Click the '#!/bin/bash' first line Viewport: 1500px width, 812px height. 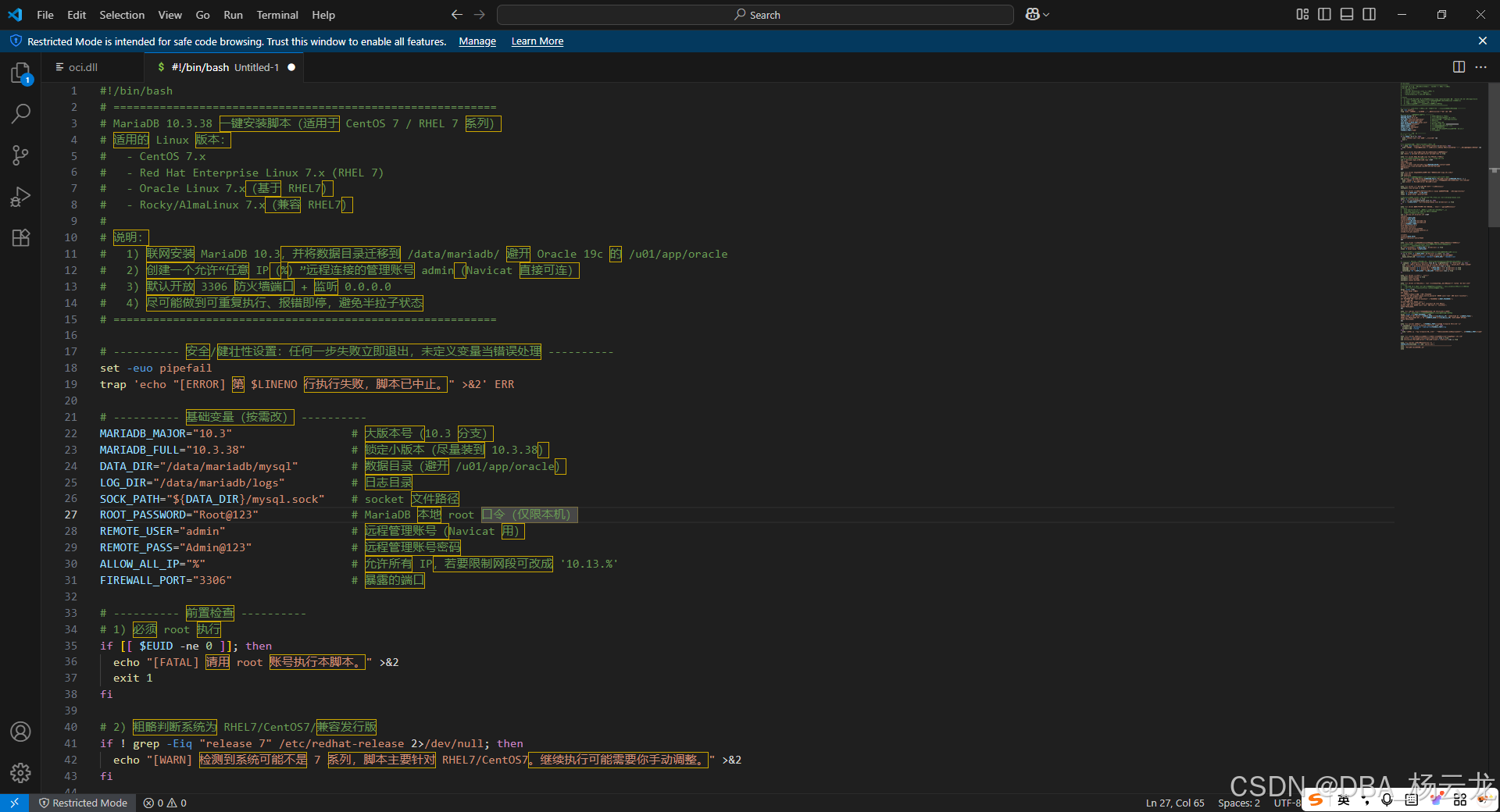pyautogui.click(x=136, y=91)
